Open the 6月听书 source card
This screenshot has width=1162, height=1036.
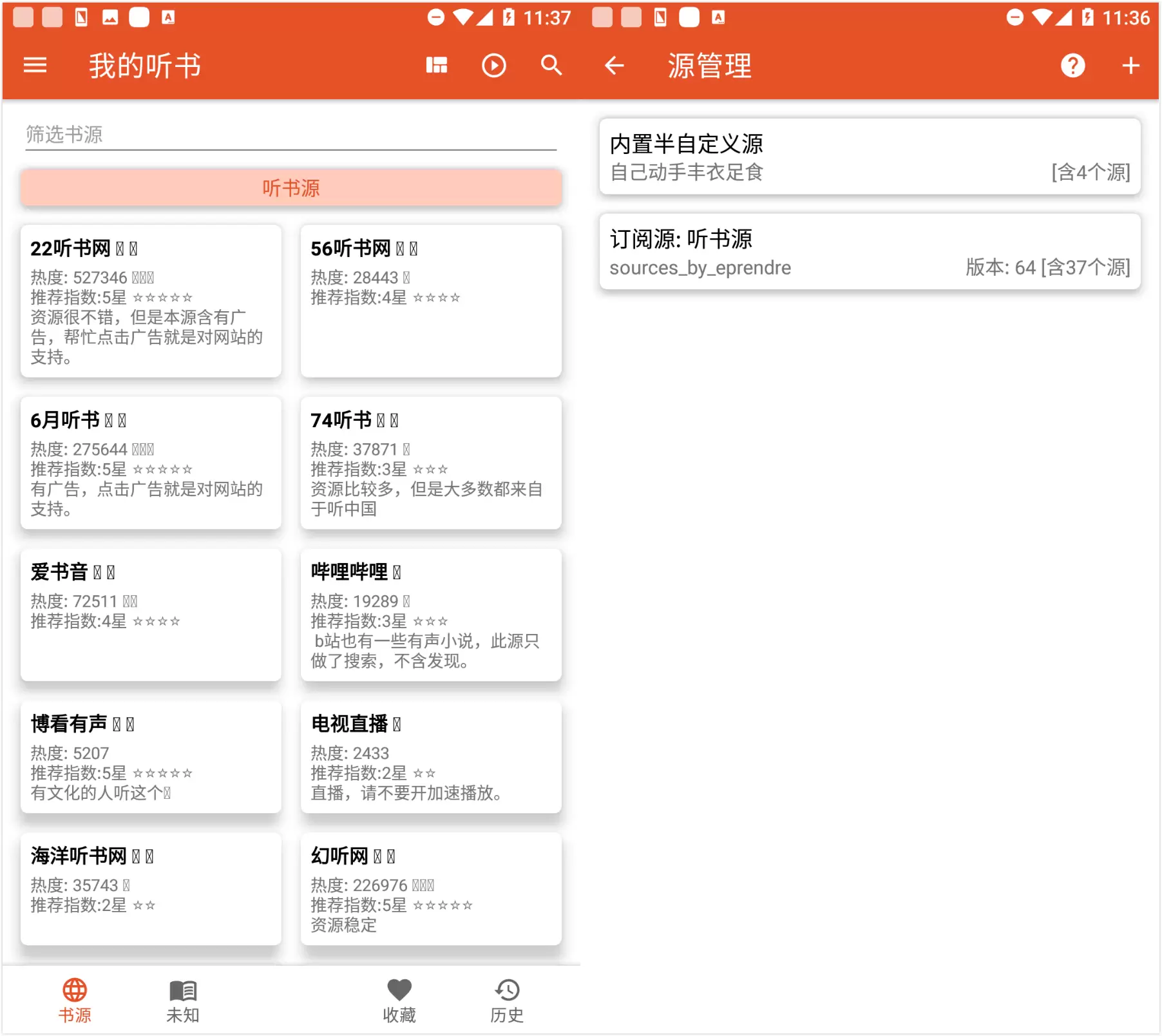click(151, 463)
